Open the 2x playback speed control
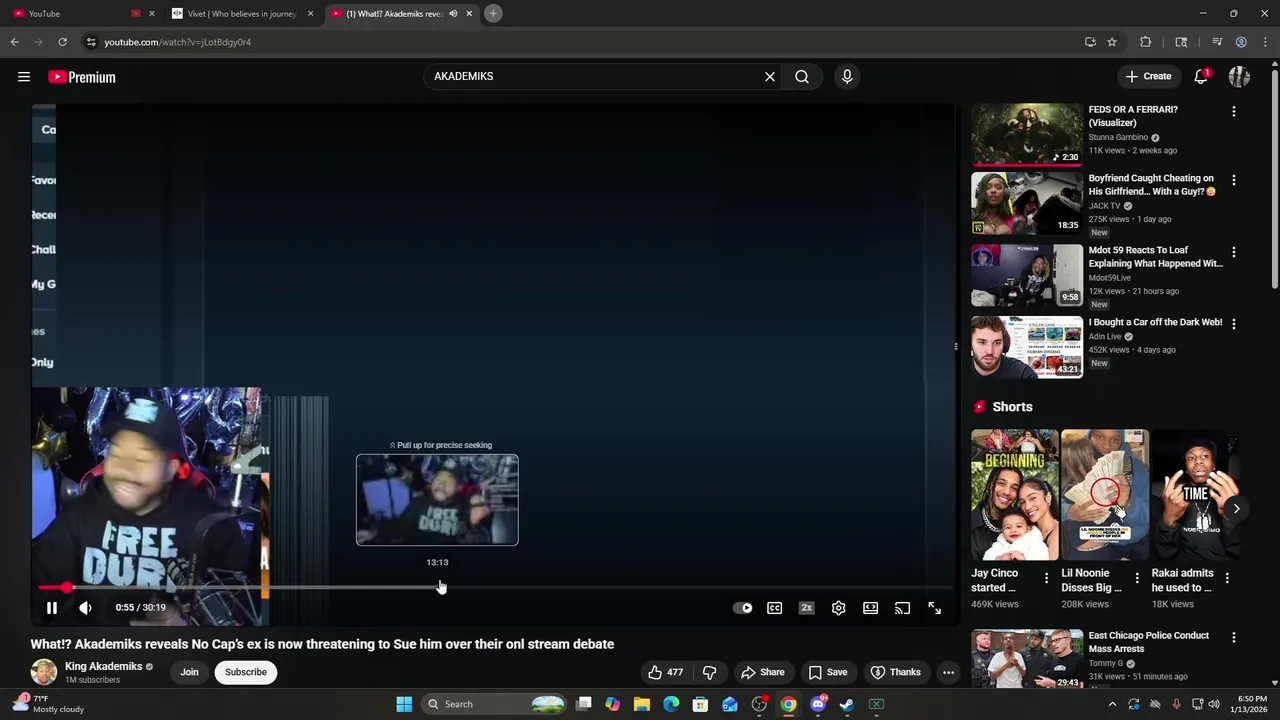 806,608
